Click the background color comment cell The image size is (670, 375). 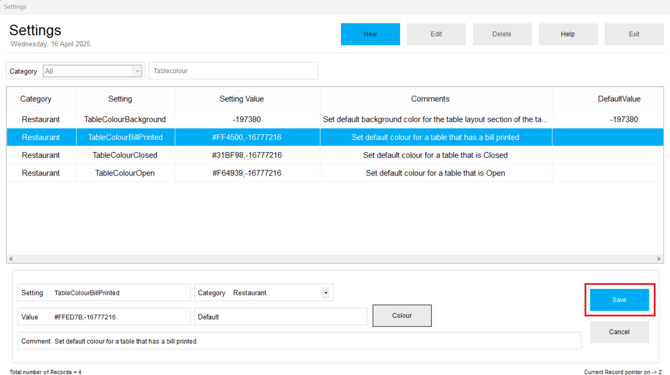(x=436, y=120)
